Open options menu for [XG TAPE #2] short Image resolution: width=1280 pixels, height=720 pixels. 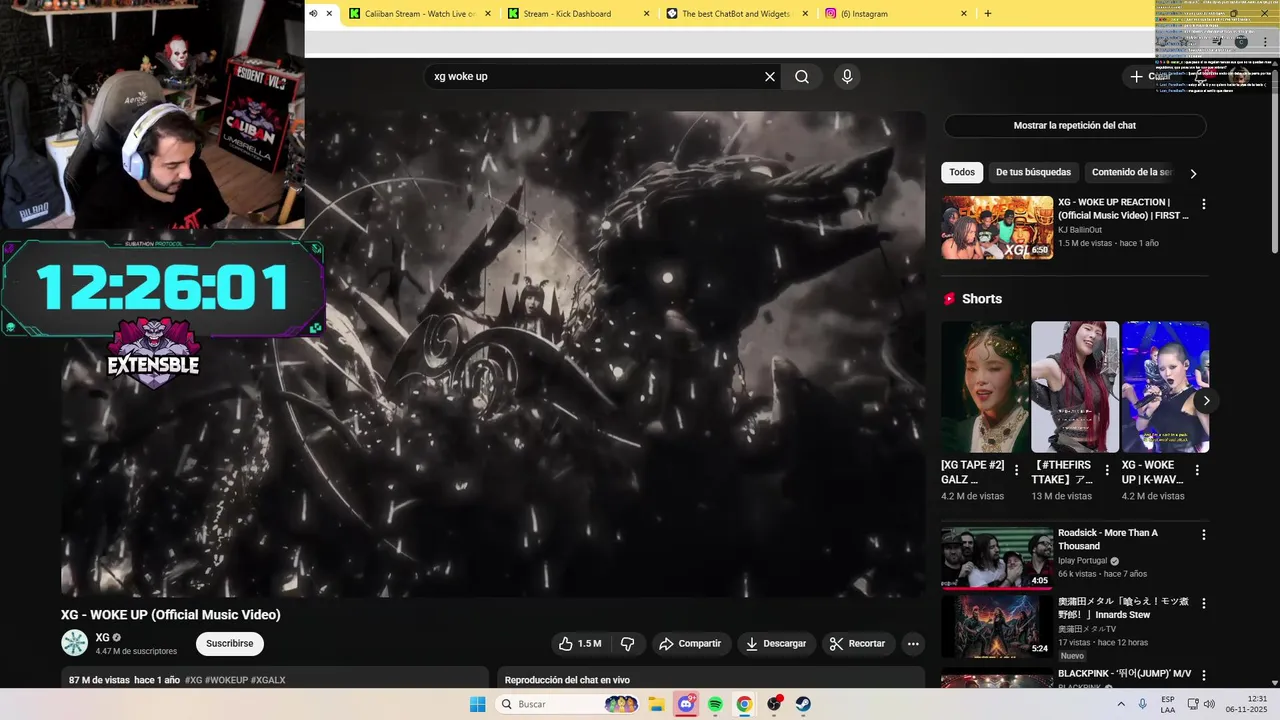click(x=1017, y=470)
